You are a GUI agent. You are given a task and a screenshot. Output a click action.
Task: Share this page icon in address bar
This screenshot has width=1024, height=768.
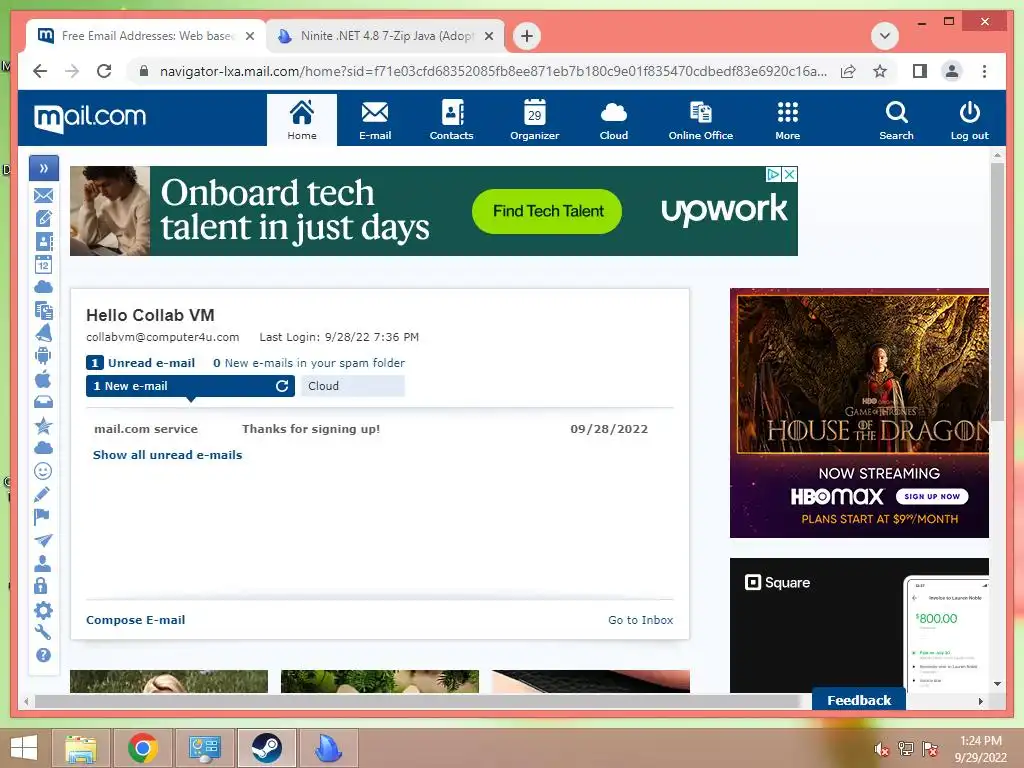coord(848,71)
